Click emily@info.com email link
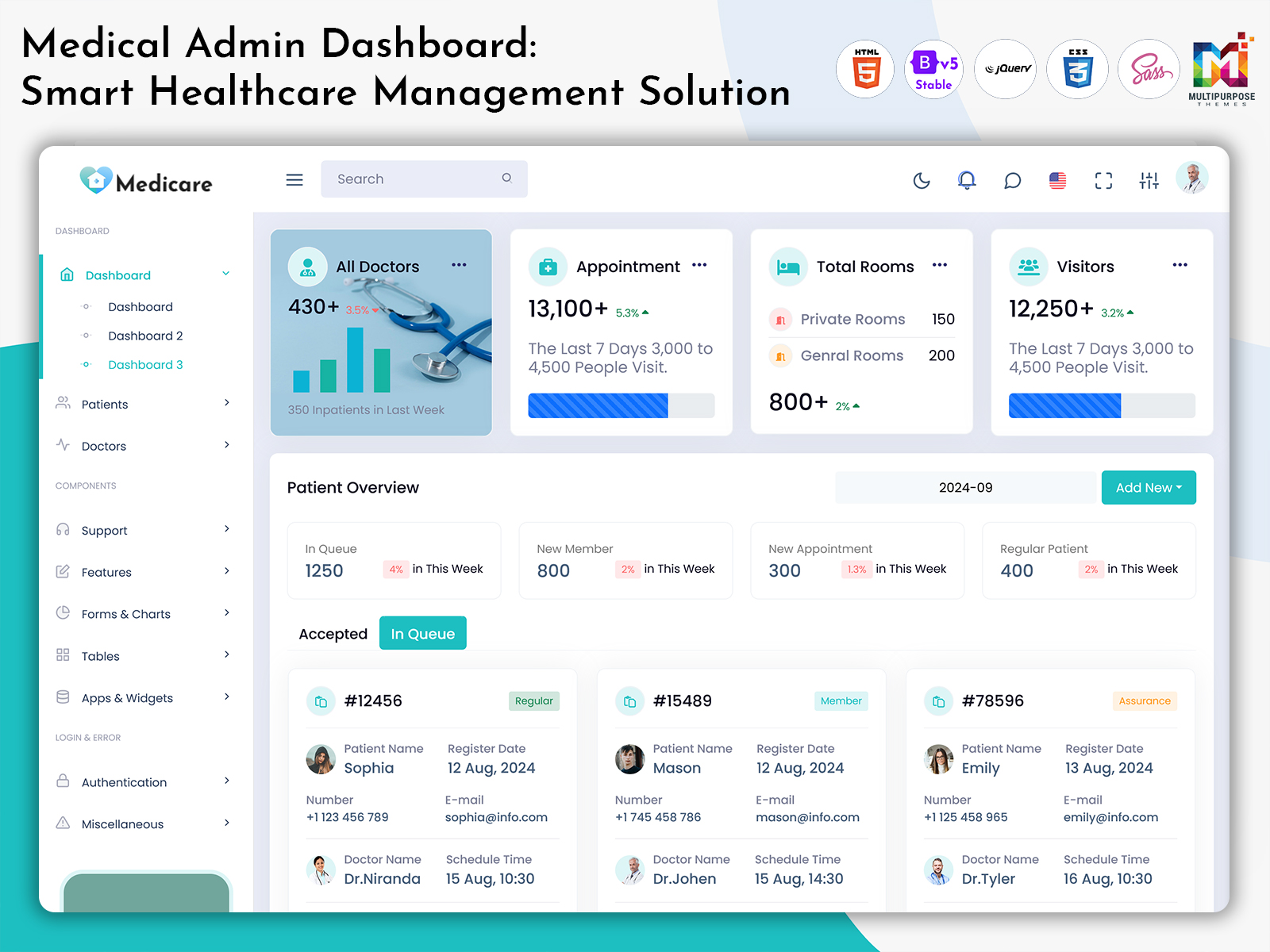 (x=1110, y=817)
